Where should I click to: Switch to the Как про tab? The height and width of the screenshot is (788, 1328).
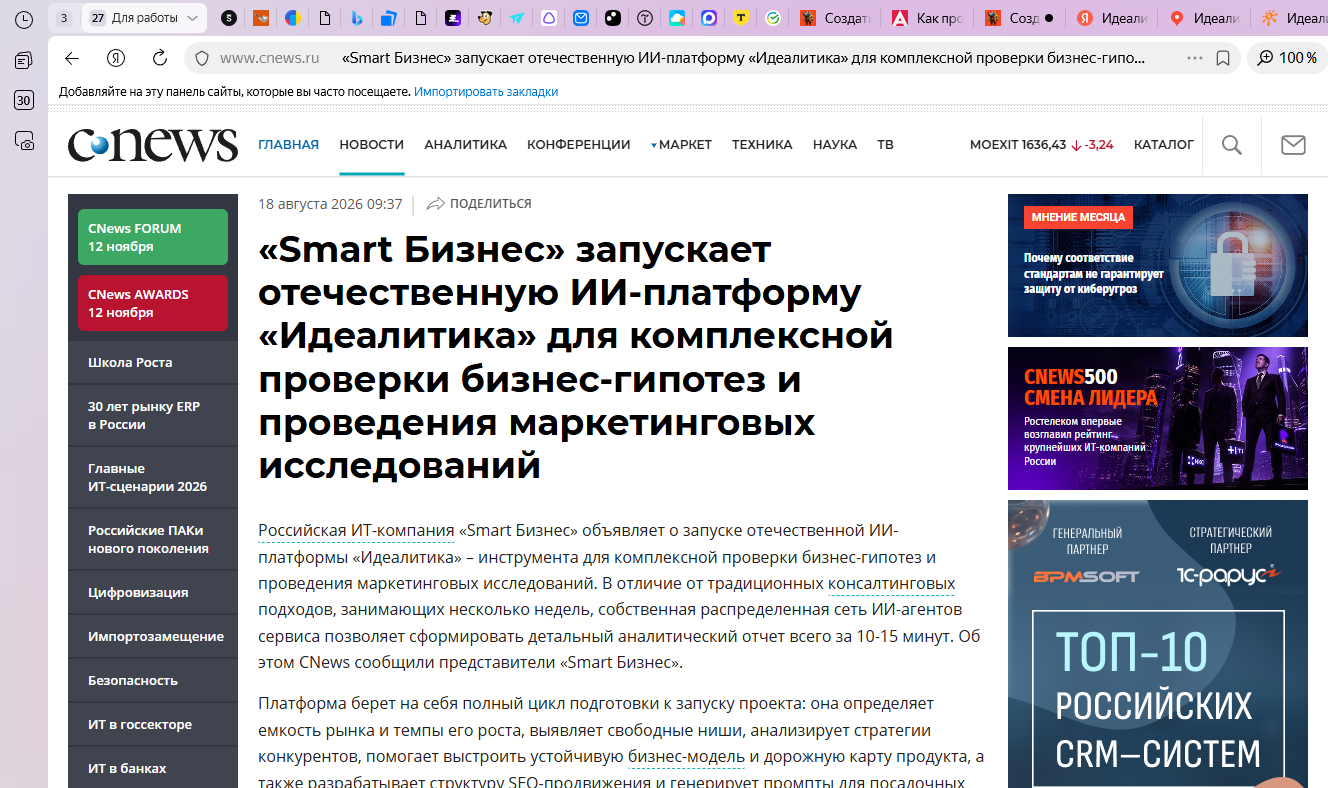(925, 18)
